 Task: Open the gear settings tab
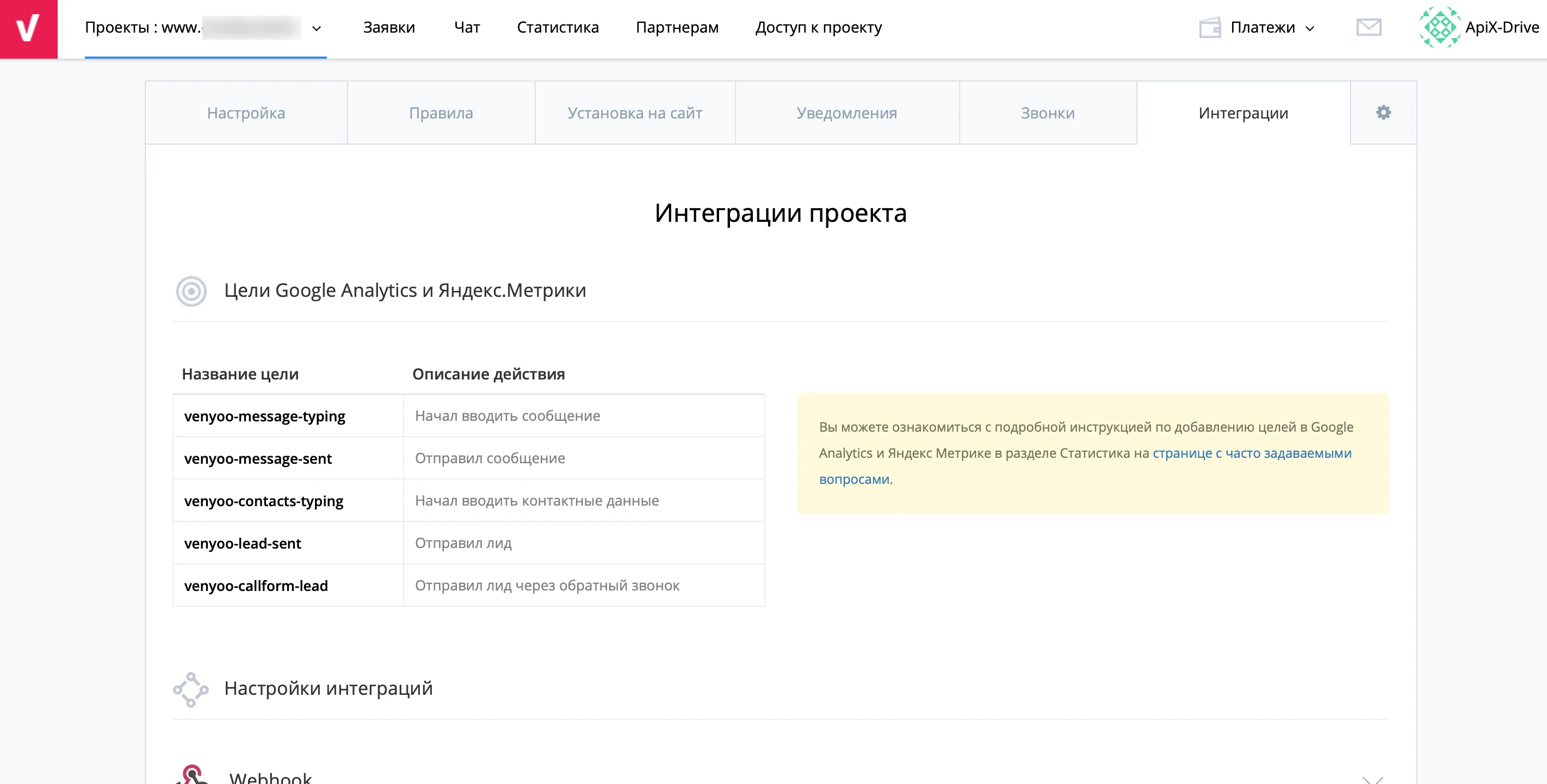(x=1383, y=113)
